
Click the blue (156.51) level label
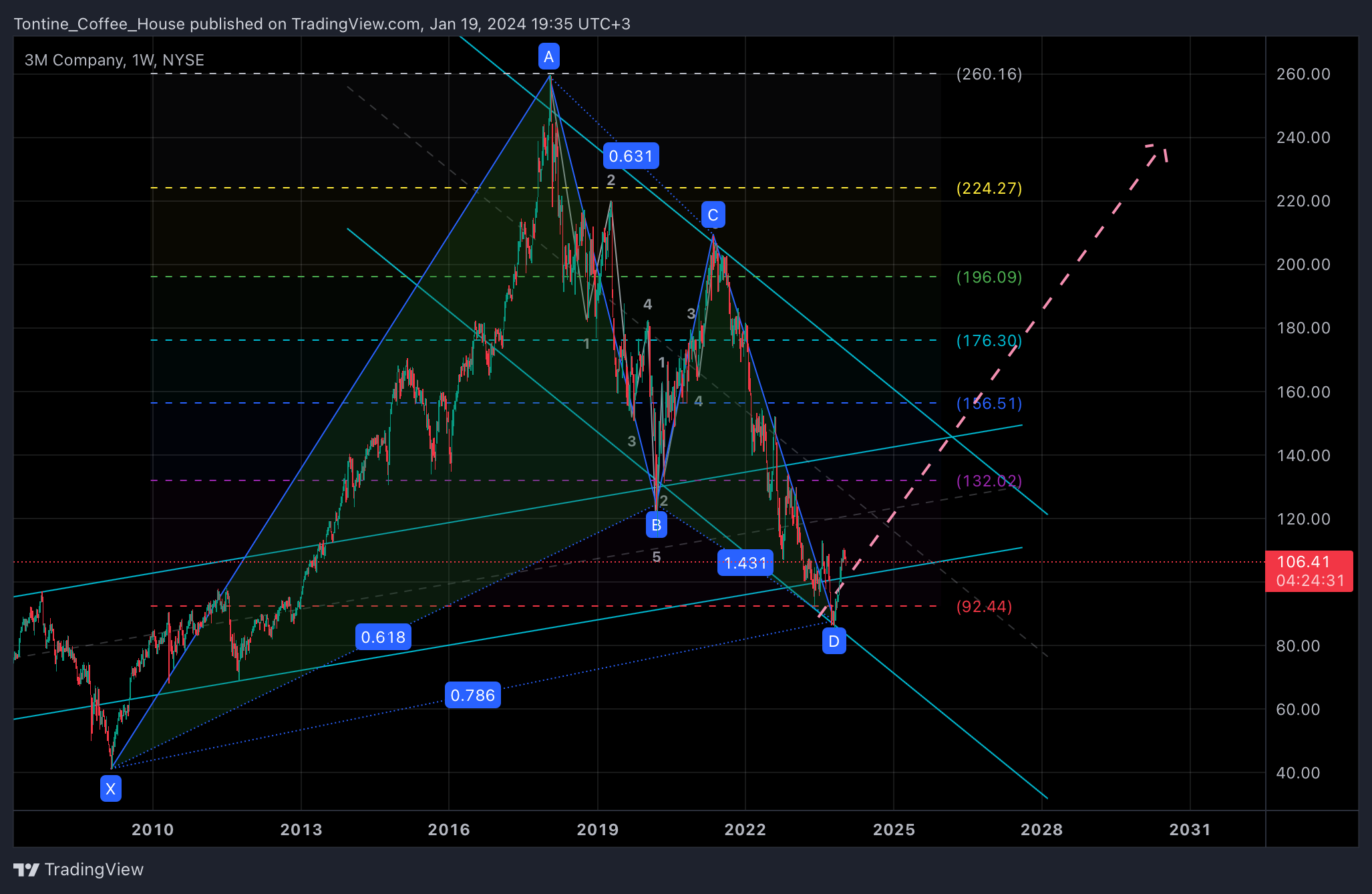coord(989,403)
